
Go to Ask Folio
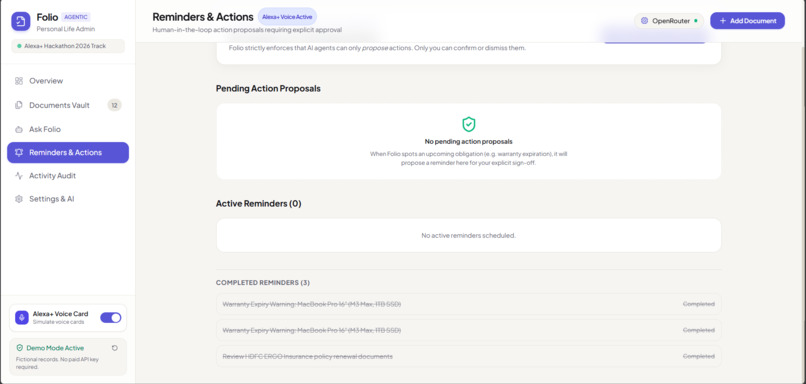click(x=68, y=129)
